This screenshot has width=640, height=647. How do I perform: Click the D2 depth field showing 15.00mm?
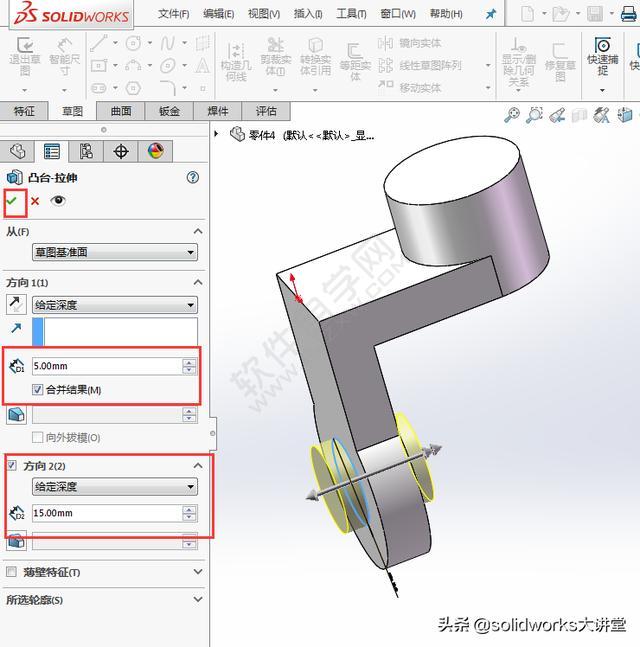pyautogui.click(x=107, y=513)
